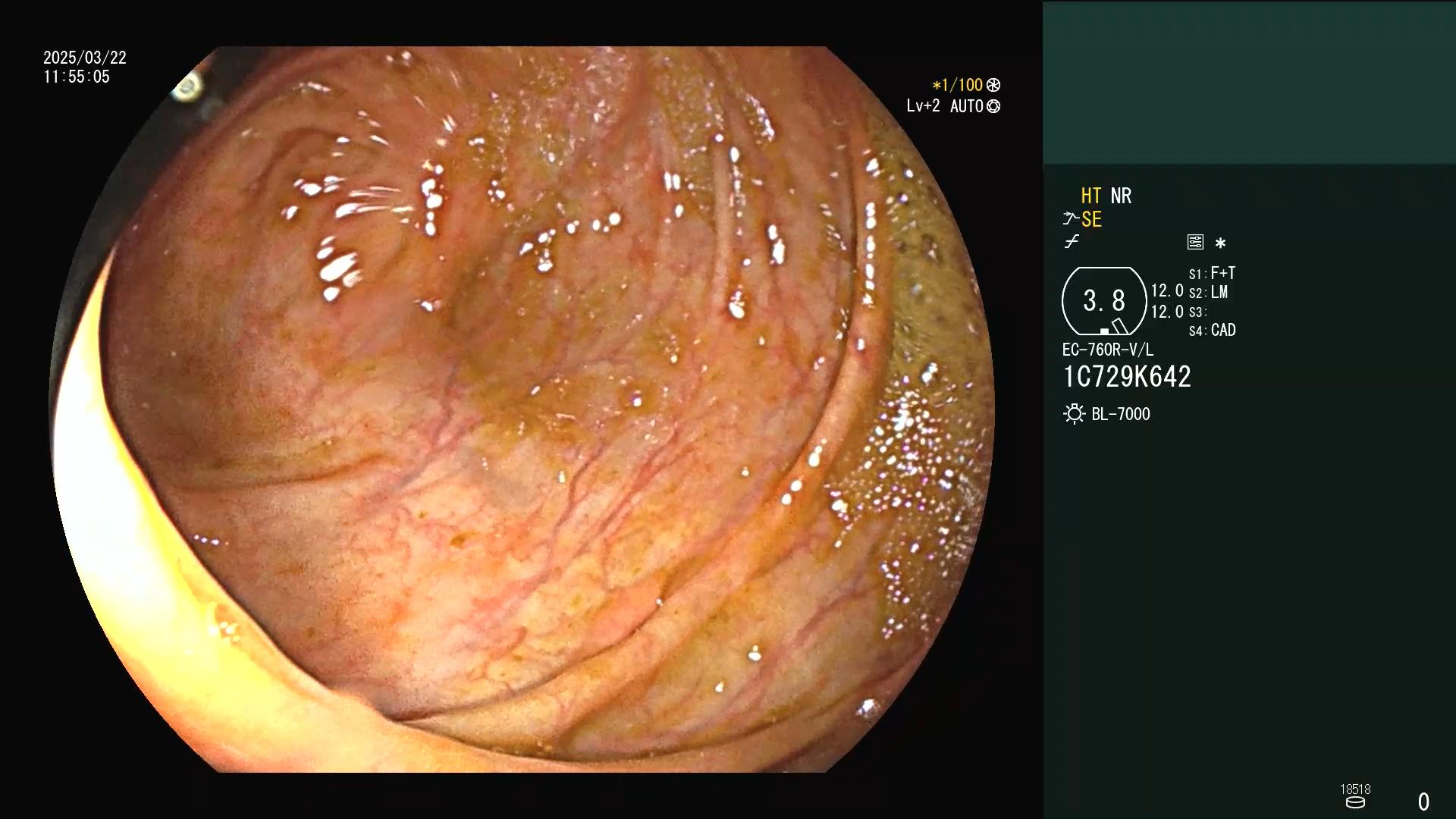Click the image counter 18518
Image resolution: width=1456 pixels, height=819 pixels.
tap(1355, 789)
